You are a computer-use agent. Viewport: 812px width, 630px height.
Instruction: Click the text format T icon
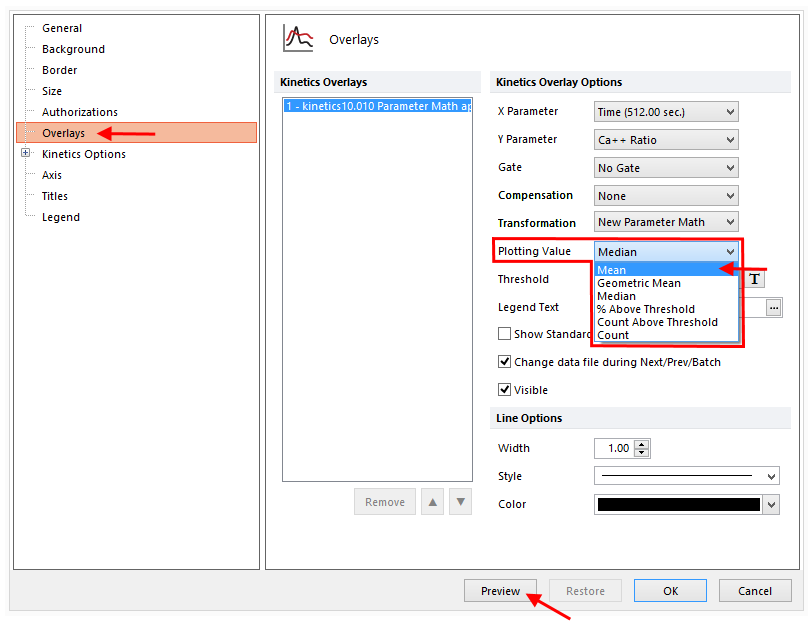click(x=755, y=279)
